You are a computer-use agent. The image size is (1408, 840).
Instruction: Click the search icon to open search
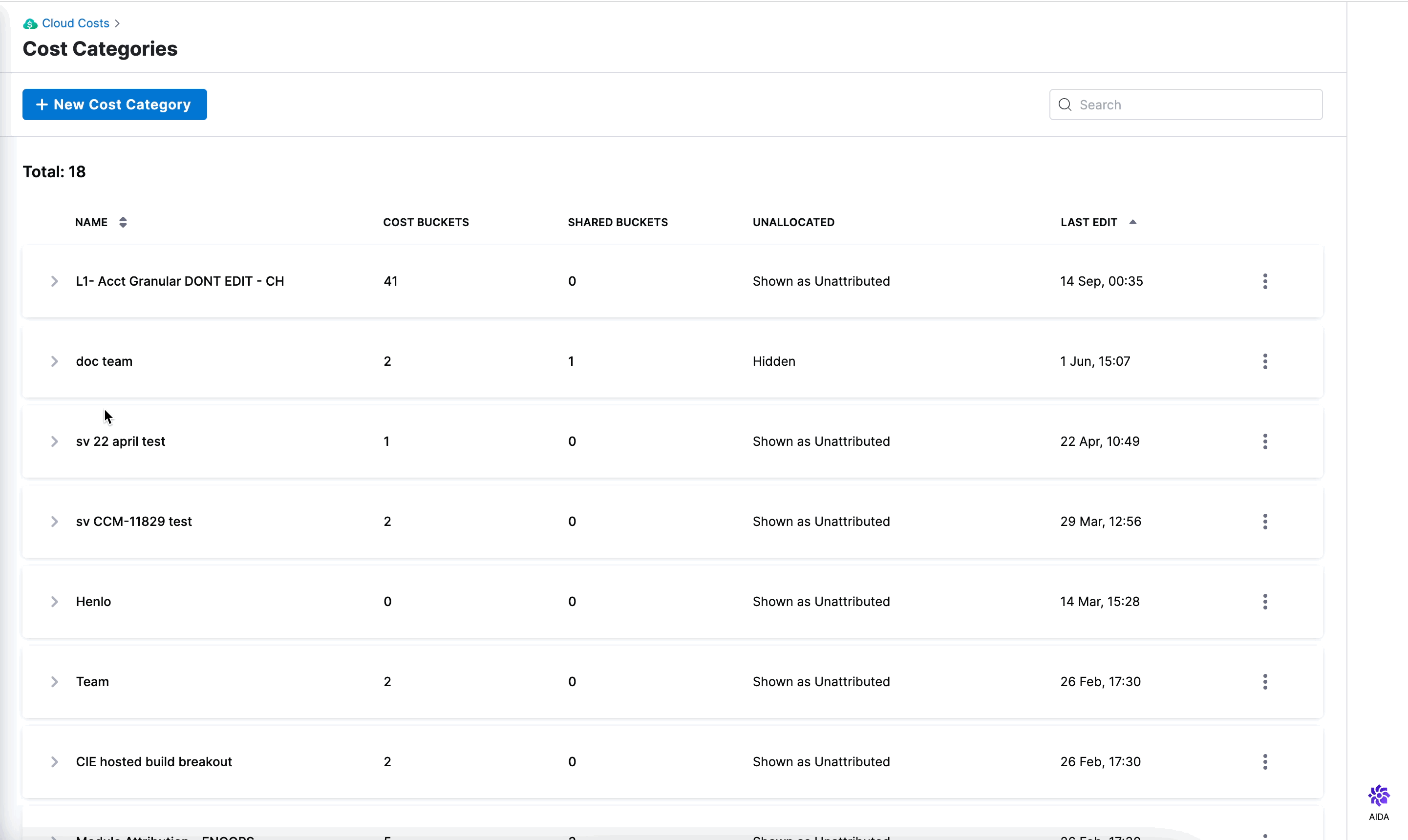[x=1065, y=104]
